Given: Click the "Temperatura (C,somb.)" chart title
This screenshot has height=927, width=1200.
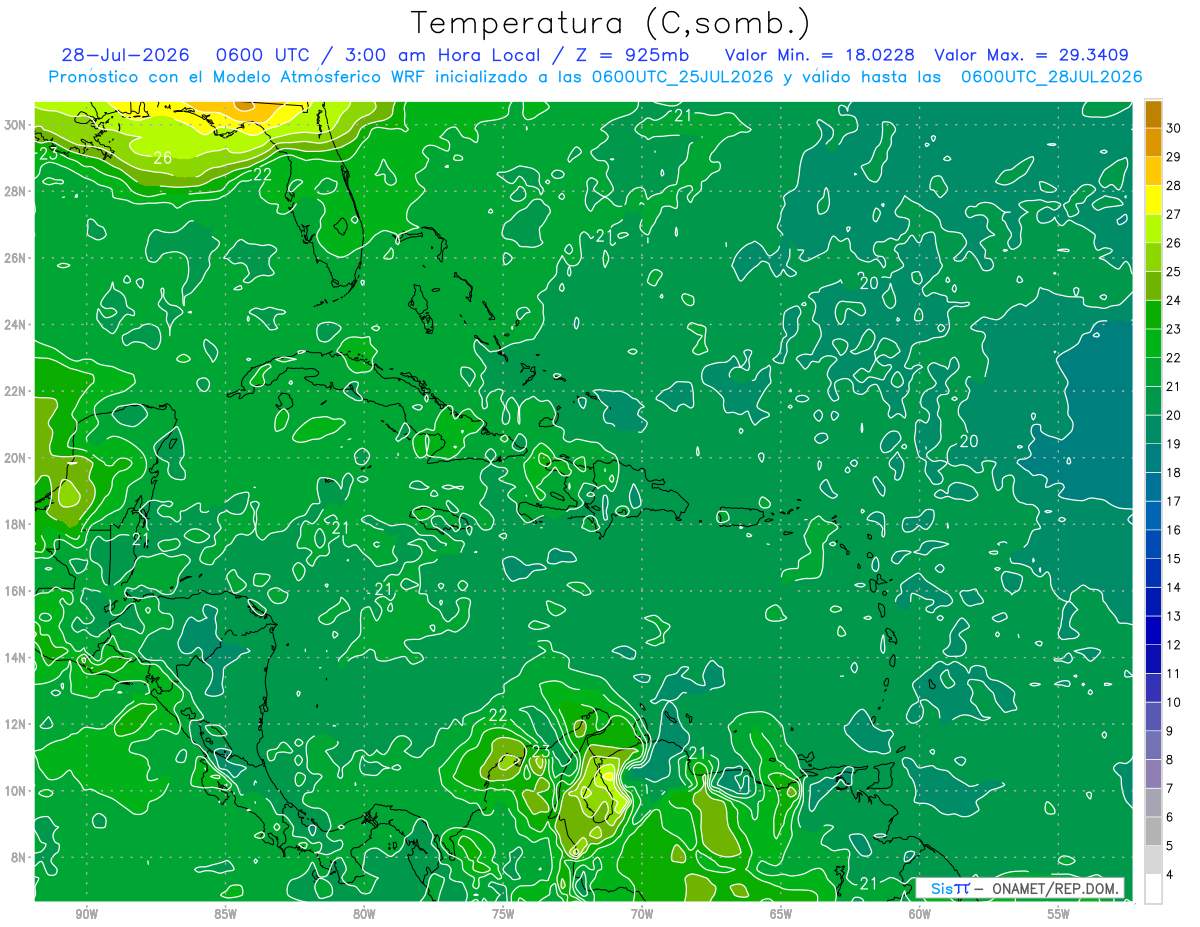Looking at the screenshot, I should pos(611,23).
